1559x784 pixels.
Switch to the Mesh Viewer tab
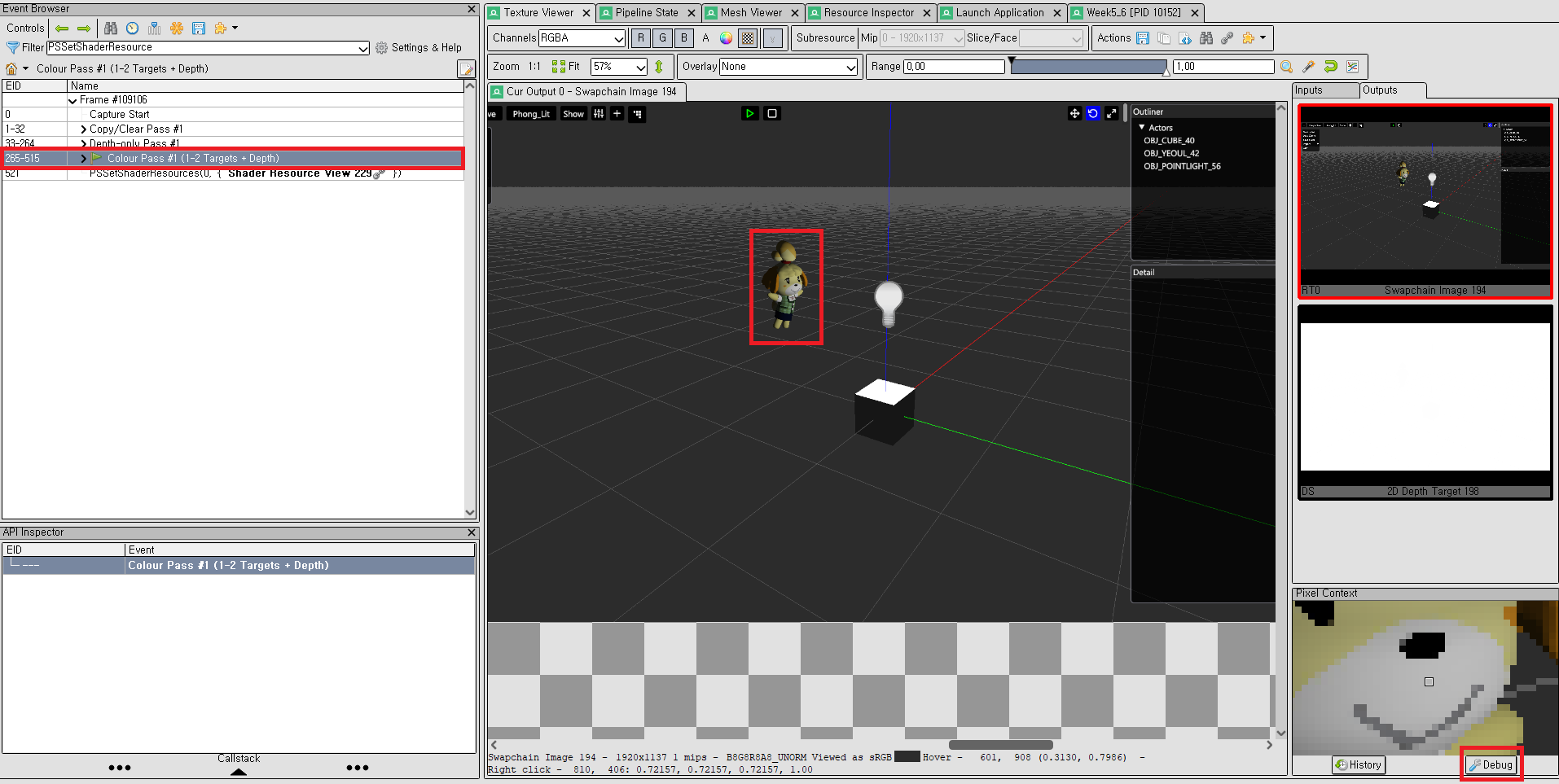click(751, 13)
